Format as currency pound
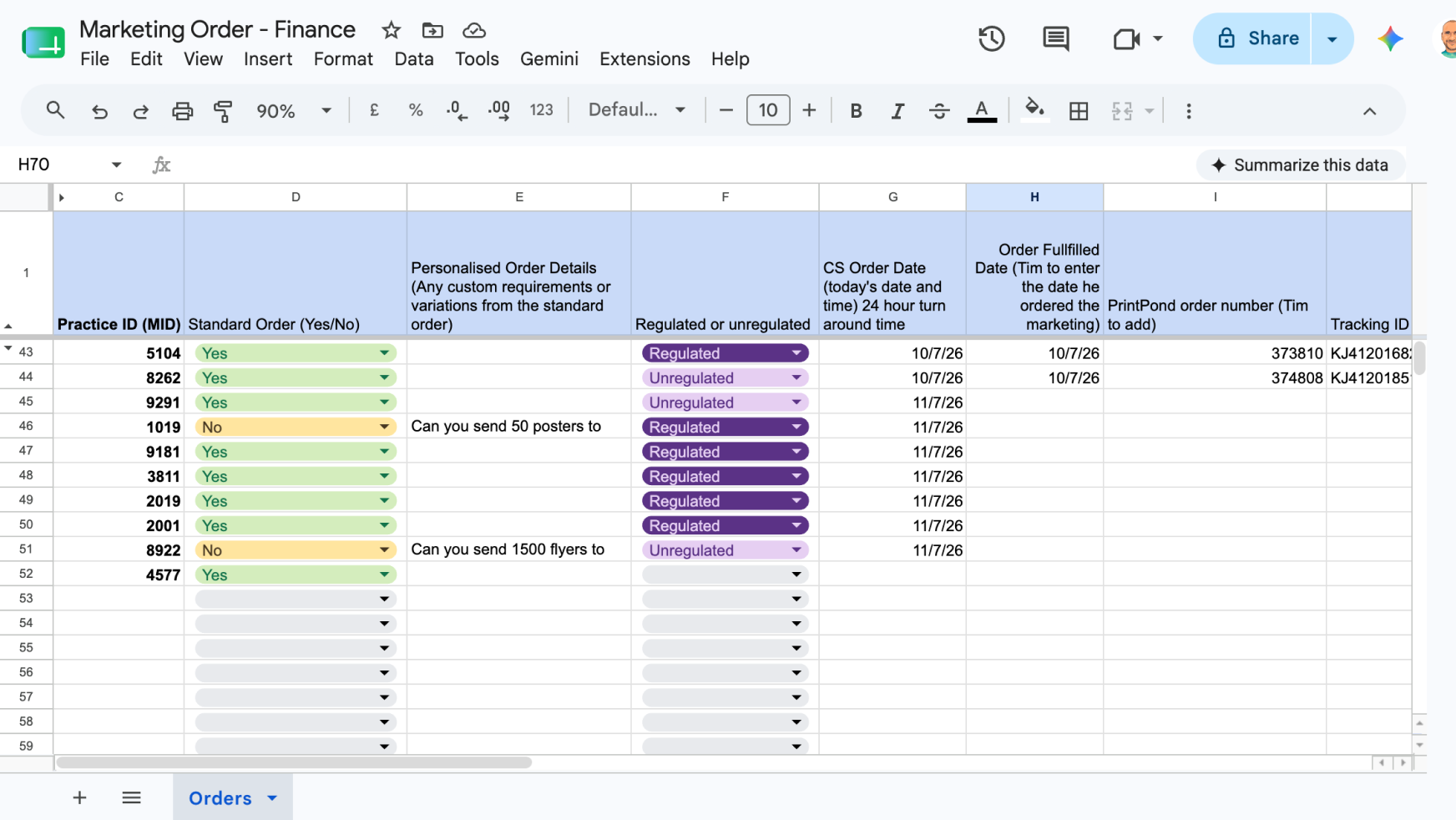This screenshot has height=820, width=1456. (x=374, y=110)
